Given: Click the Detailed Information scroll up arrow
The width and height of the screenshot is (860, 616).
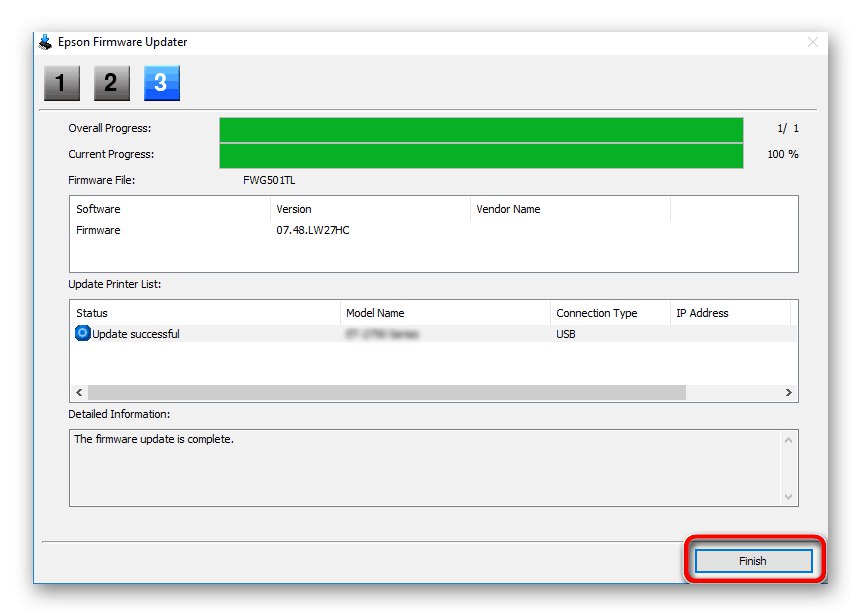Looking at the screenshot, I should click(x=788, y=440).
